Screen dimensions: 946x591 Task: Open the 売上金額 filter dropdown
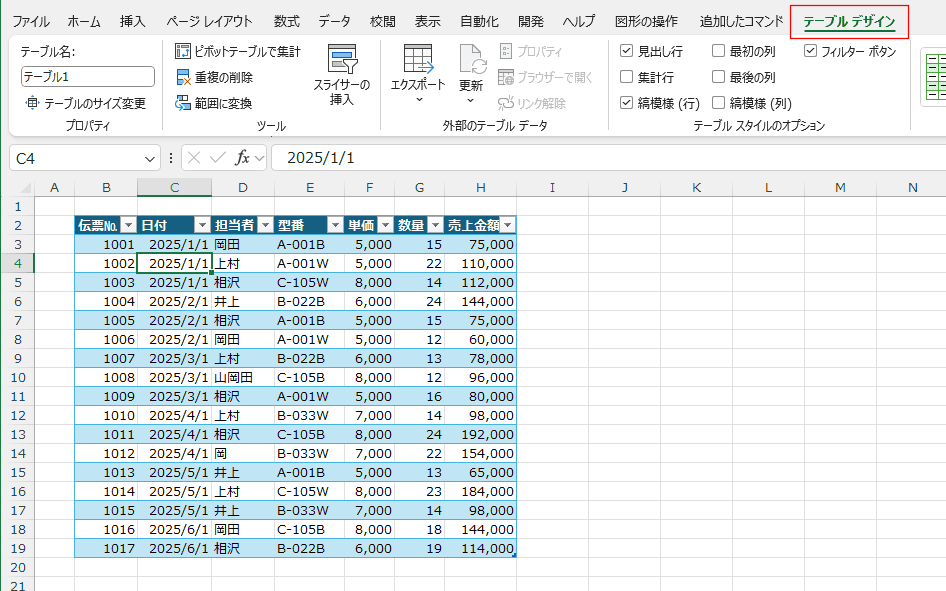[x=507, y=226]
